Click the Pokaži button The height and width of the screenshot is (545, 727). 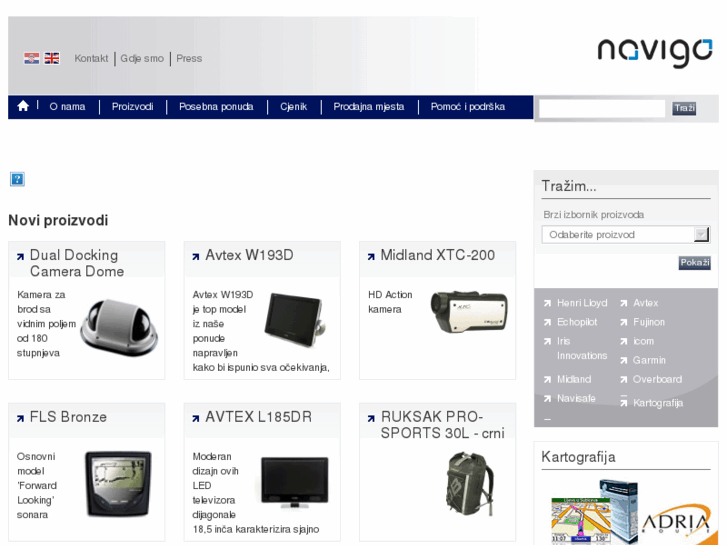point(695,263)
